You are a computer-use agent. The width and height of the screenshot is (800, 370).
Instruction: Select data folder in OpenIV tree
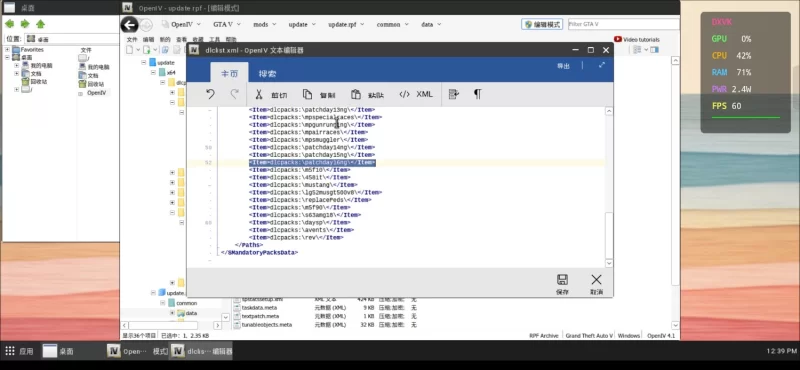pos(191,313)
